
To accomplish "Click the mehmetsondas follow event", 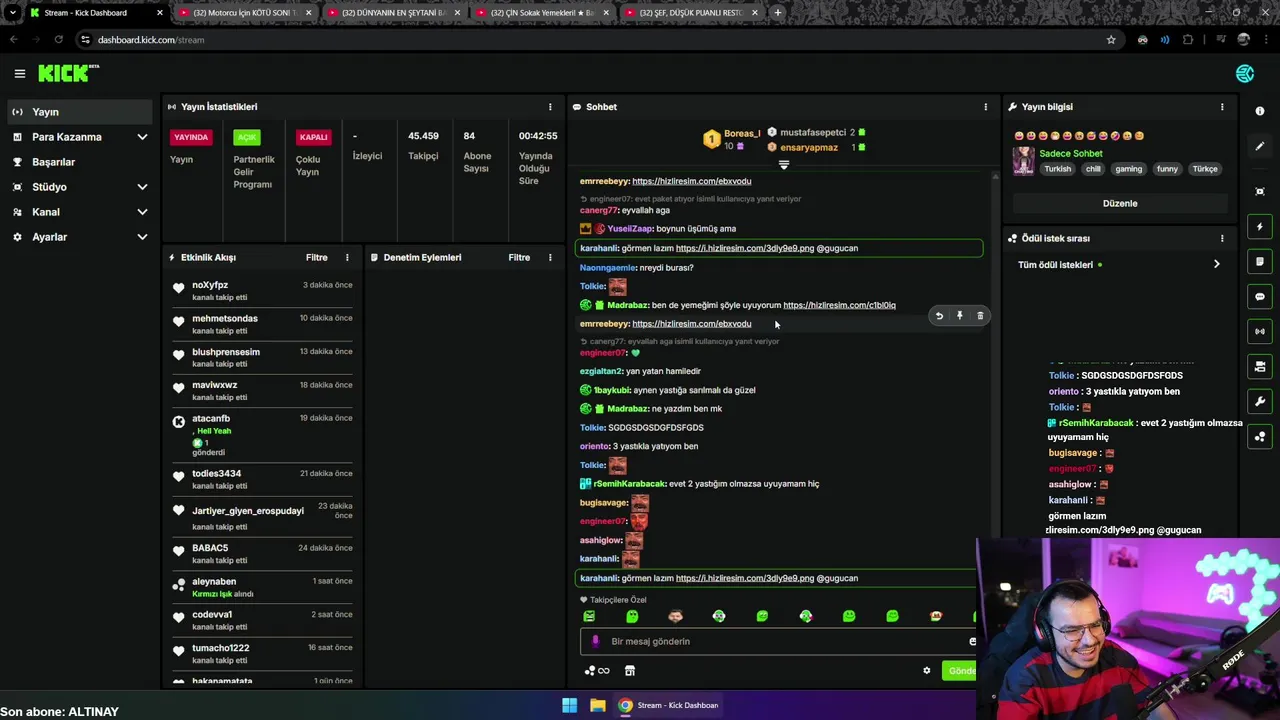I will (x=262, y=324).
